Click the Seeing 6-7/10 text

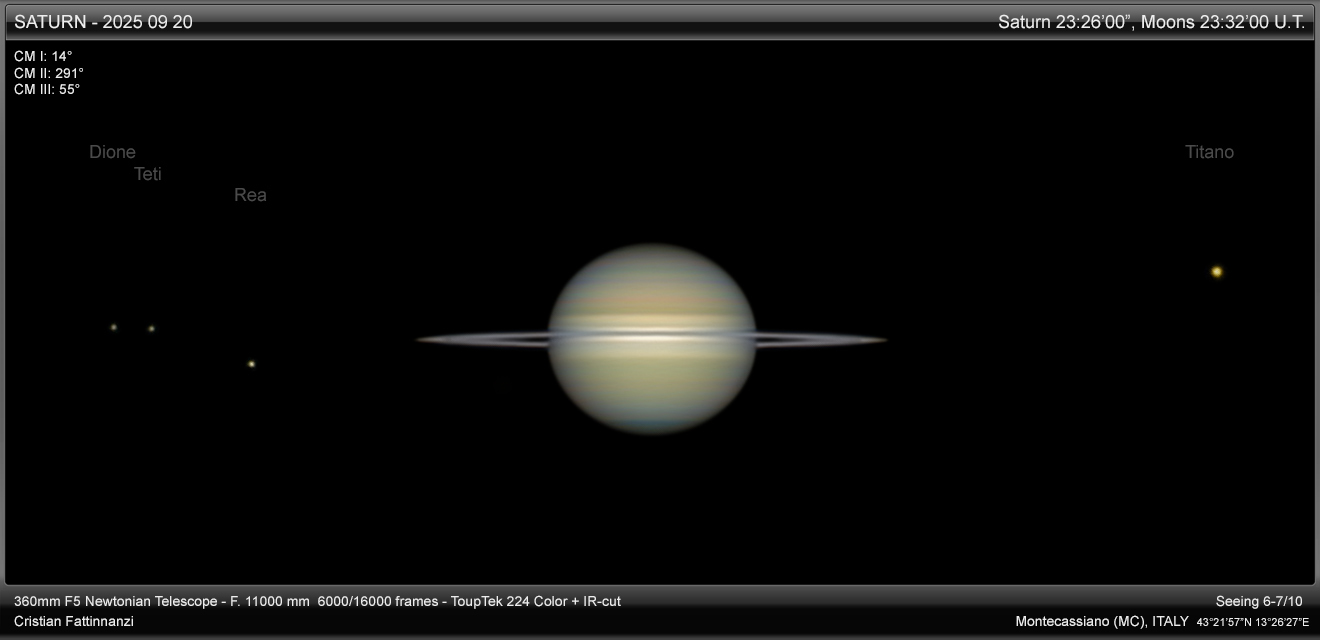pyautogui.click(x=1259, y=601)
